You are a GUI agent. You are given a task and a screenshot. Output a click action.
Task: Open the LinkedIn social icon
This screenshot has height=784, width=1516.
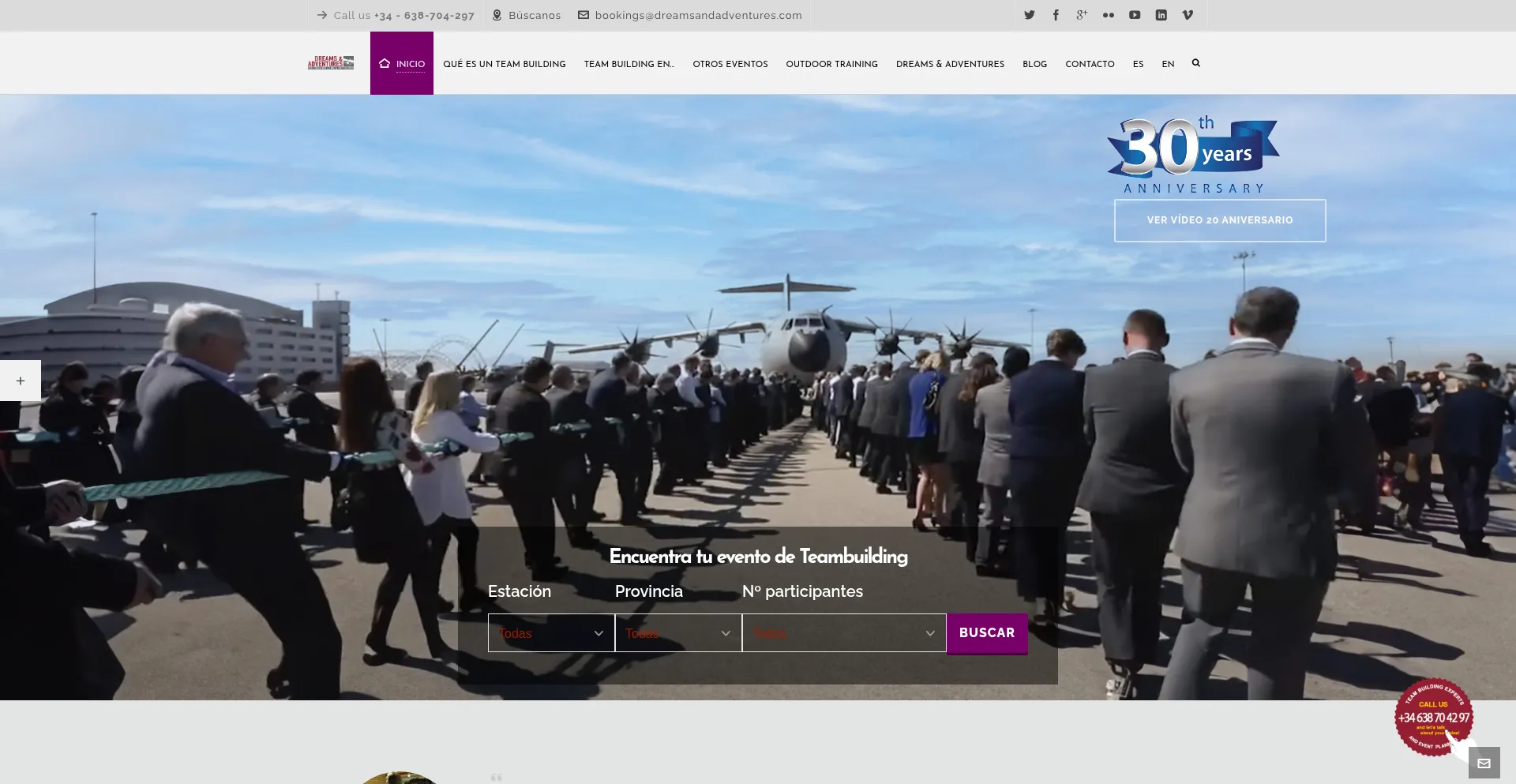1161,15
